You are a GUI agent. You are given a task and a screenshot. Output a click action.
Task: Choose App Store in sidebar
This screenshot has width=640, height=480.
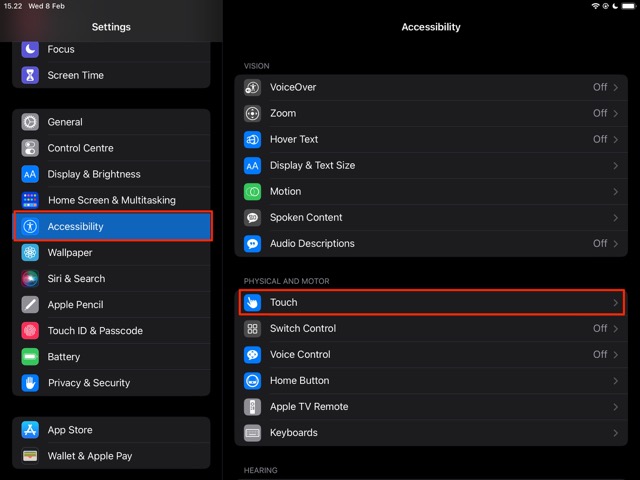pos(70,430)
